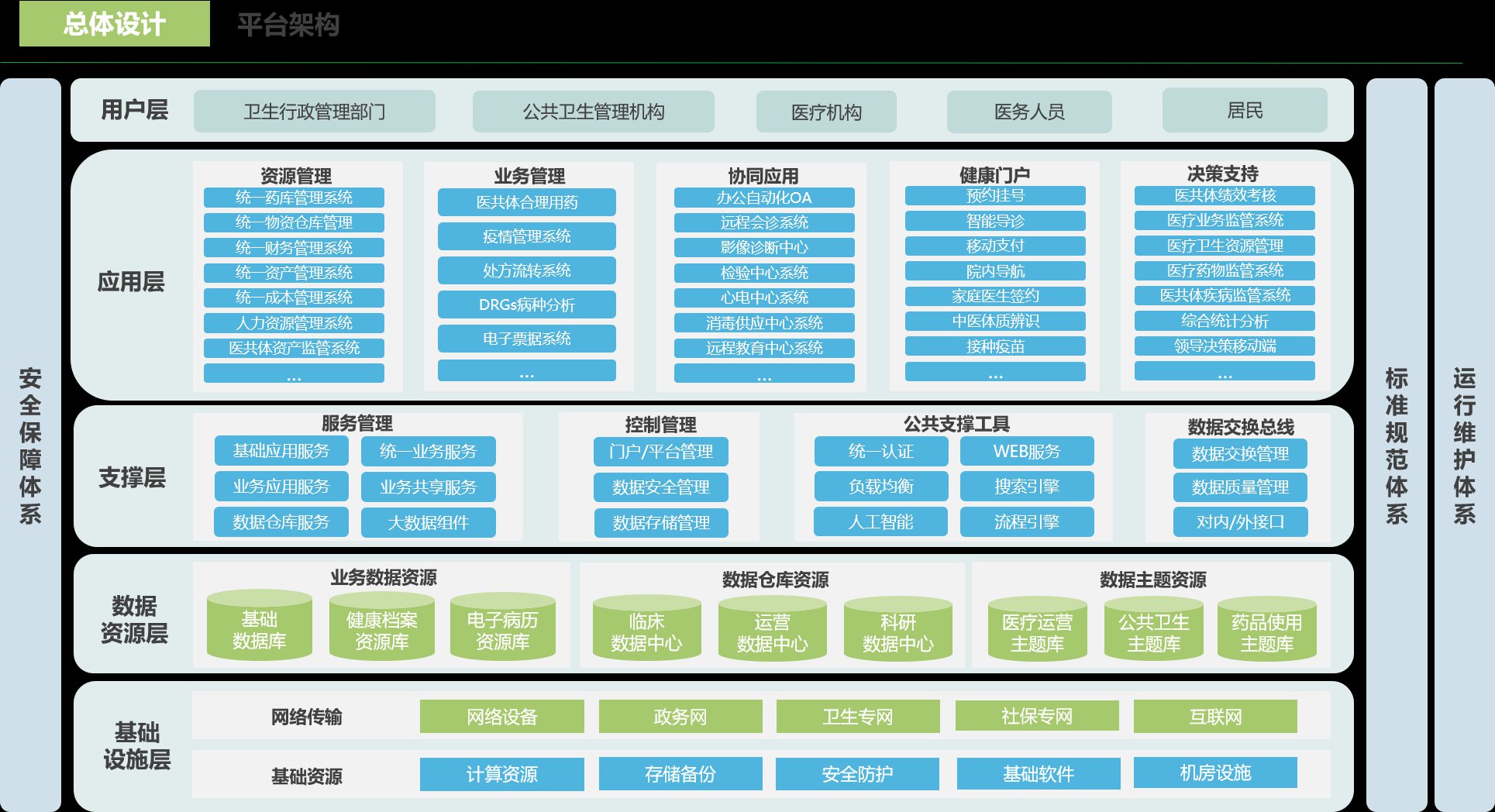The height and width of the screenshot is (812, 1495).
Task: Expand the ellipsis box under 决策支持
Action: click(x=1225, y=372)
